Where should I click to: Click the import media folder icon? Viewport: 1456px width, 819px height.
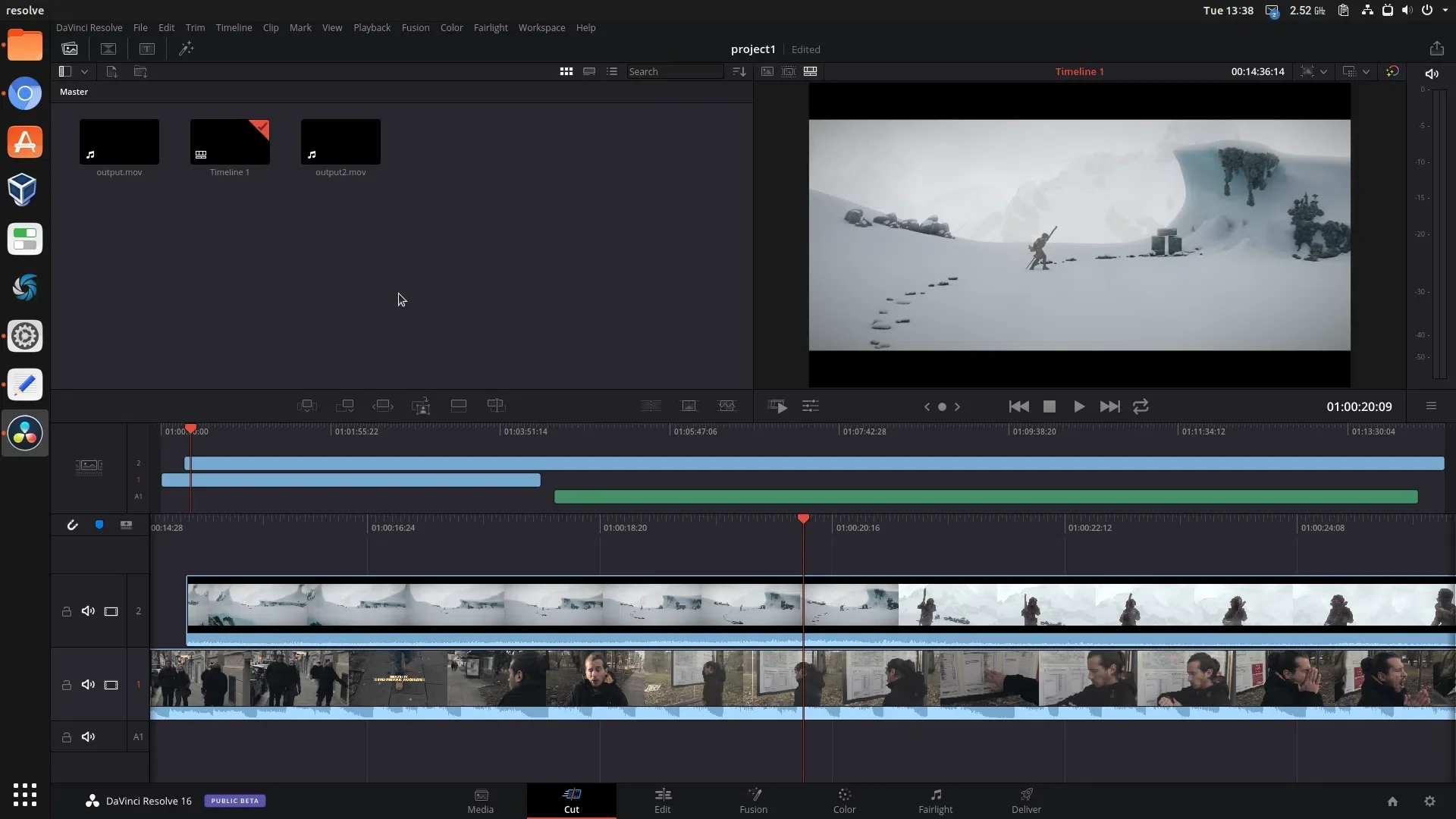140,71
